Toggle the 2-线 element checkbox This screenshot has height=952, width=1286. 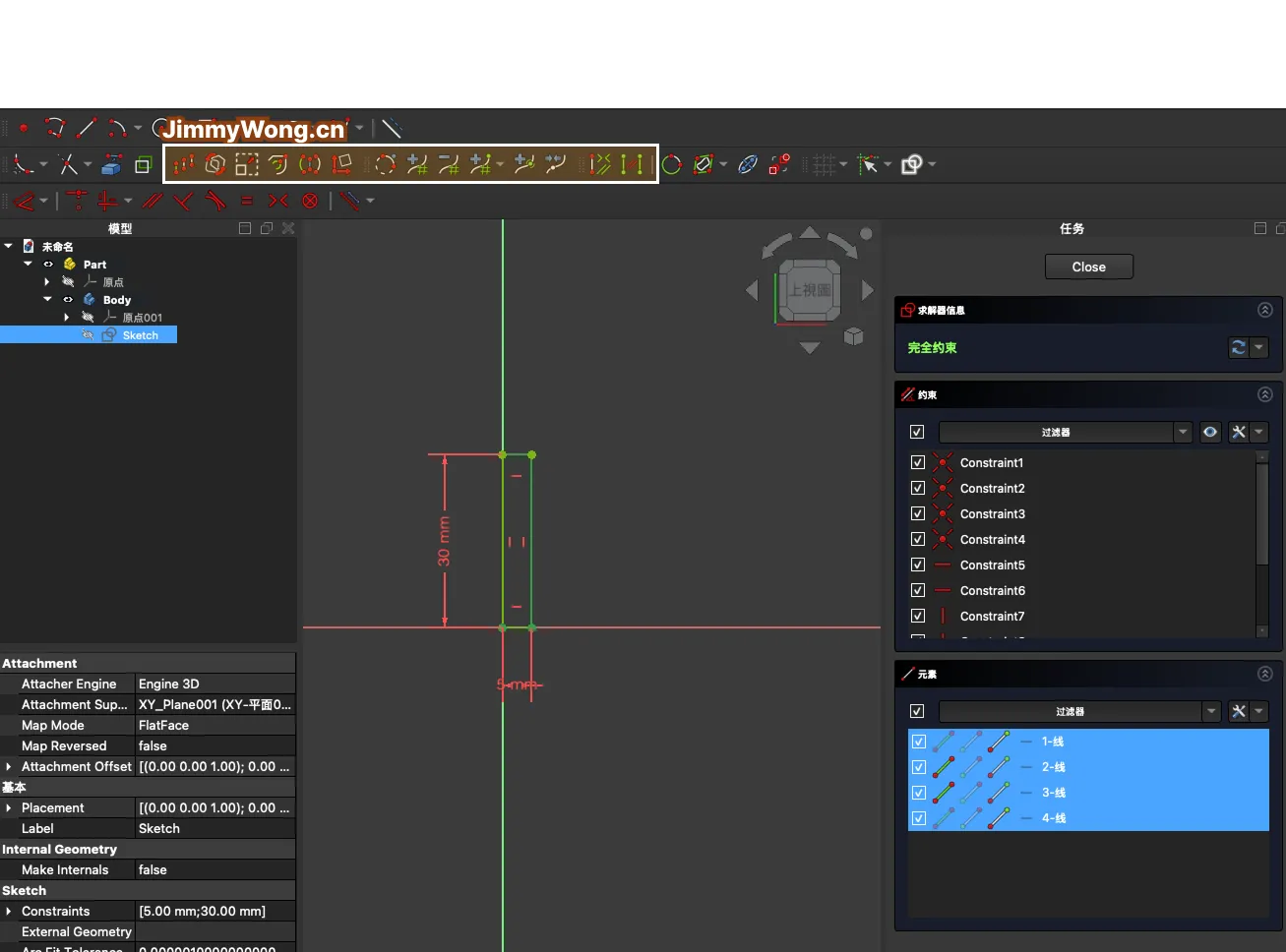click(x=919, y=767)
